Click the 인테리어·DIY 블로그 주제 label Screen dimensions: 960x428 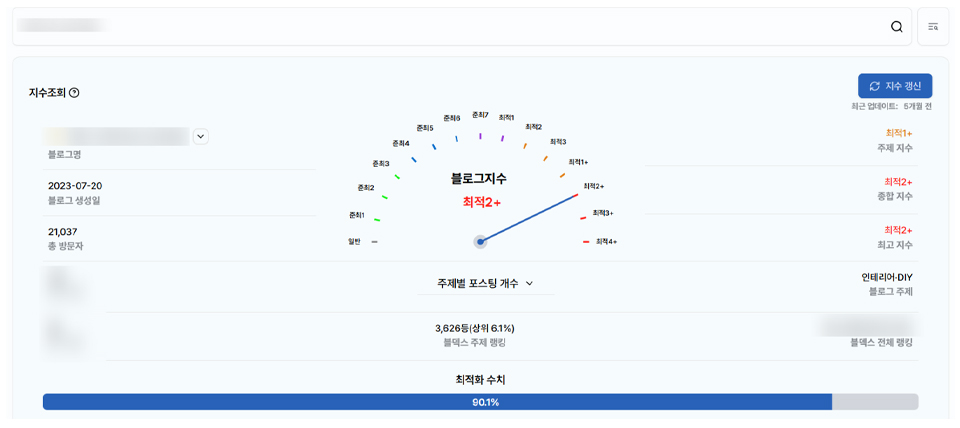coord(886,277)
